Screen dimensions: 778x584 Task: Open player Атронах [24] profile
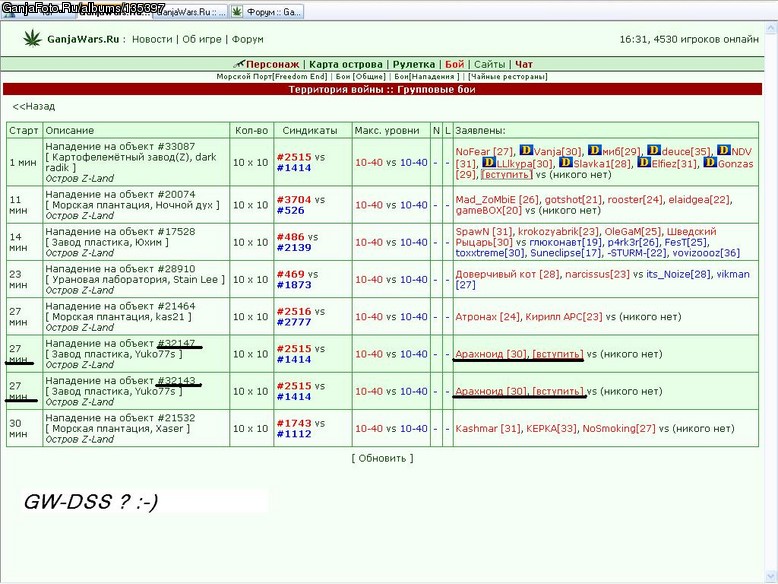(x=488, y=317)
